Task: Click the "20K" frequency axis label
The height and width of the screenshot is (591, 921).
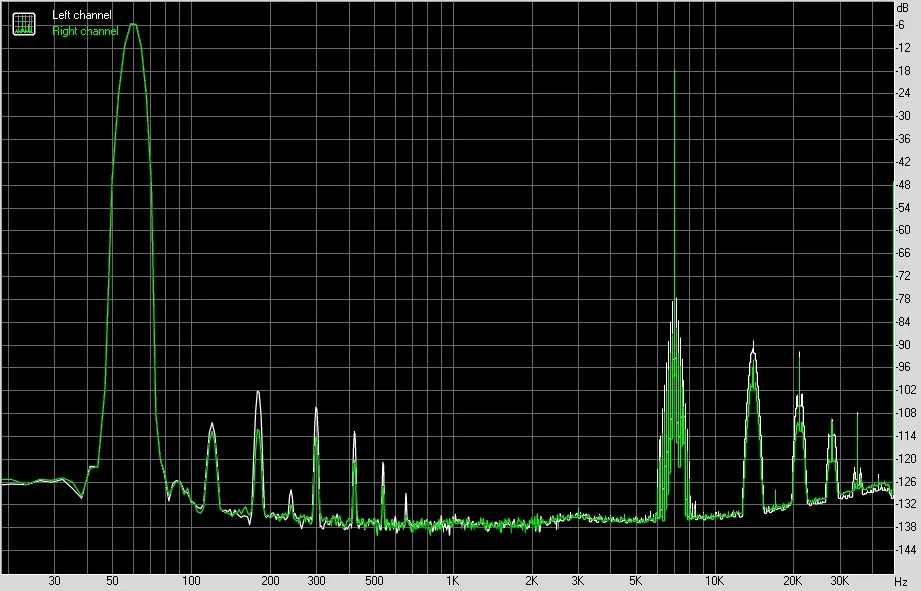Action: pos(793,581)
